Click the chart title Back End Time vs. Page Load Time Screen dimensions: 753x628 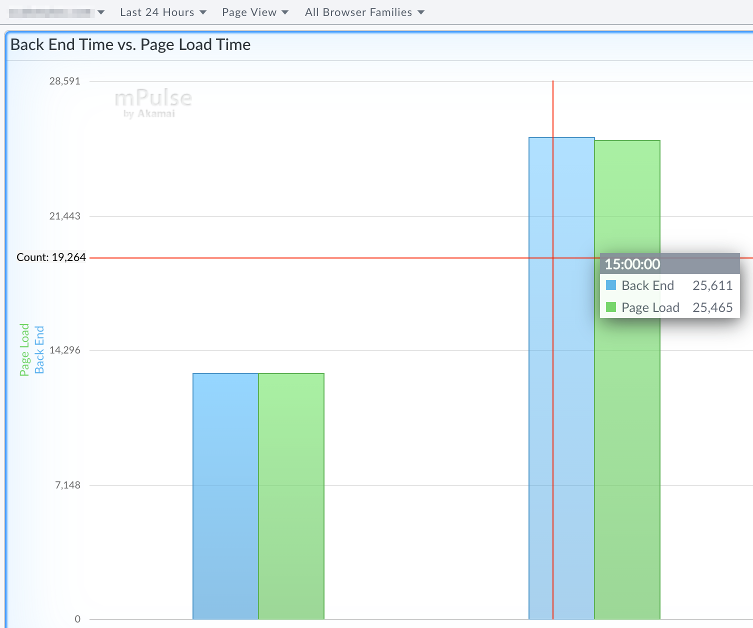[x=130, y=45]
